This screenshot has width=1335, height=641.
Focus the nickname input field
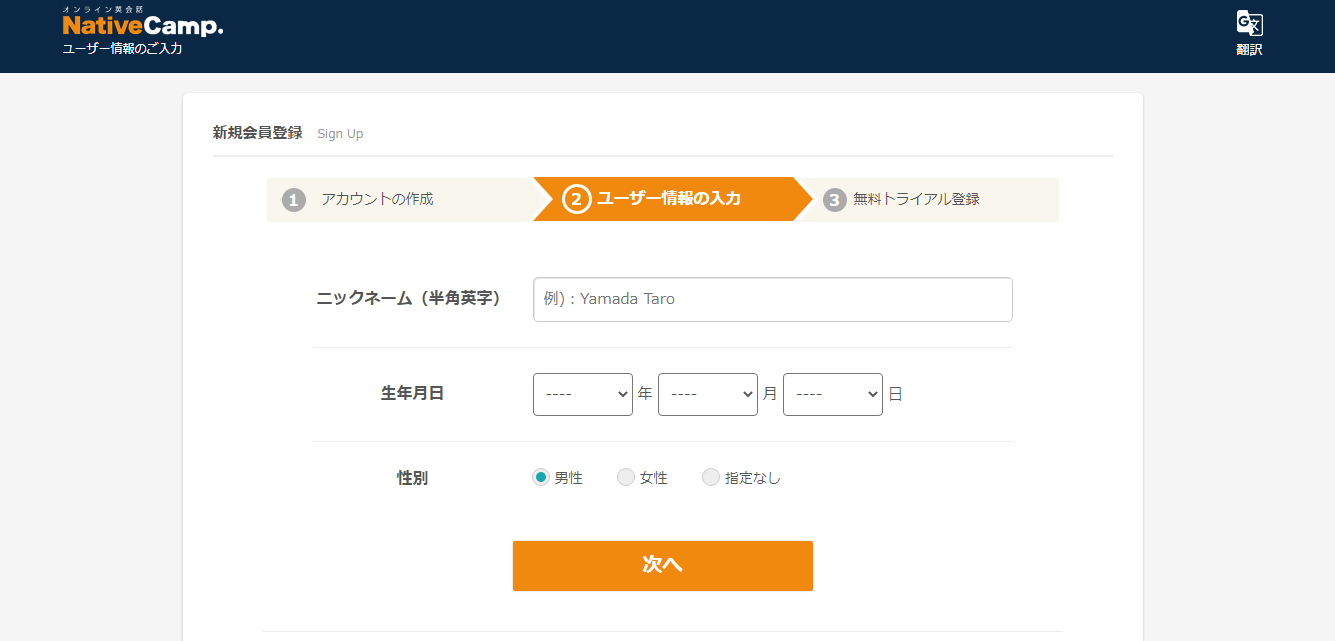pos(773,299)
